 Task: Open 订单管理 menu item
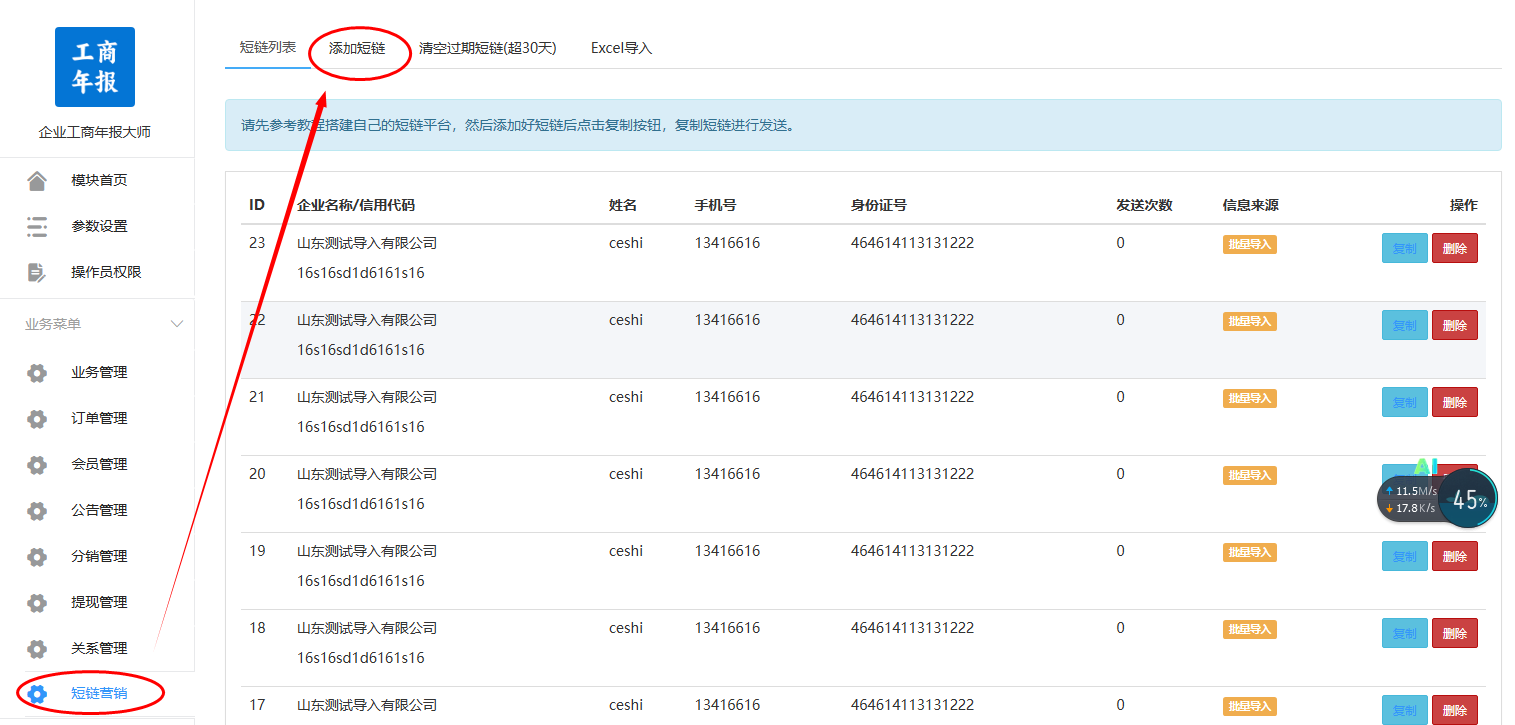click(99, 418)
